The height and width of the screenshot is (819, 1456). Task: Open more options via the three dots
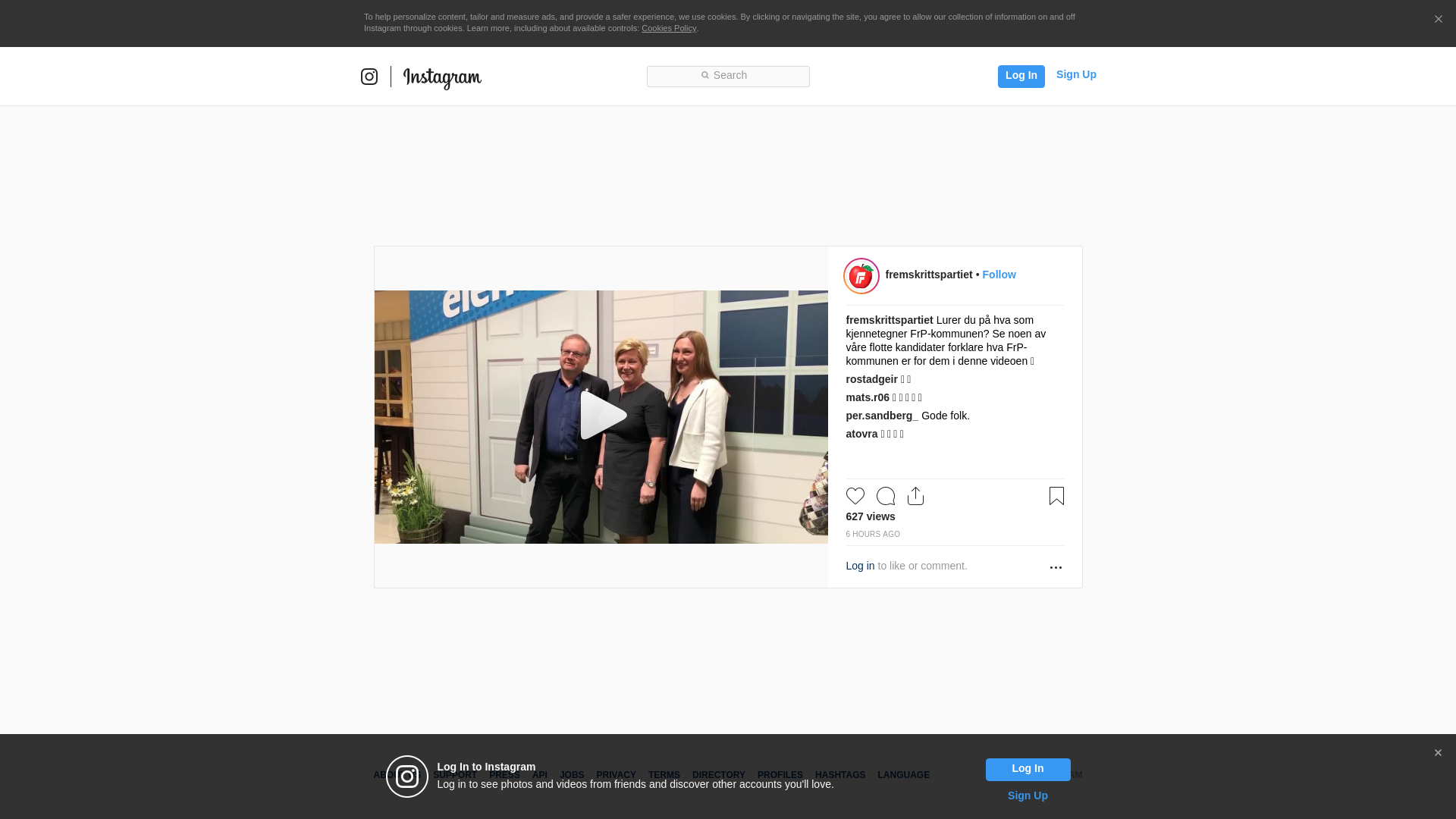coord(1056,567)
